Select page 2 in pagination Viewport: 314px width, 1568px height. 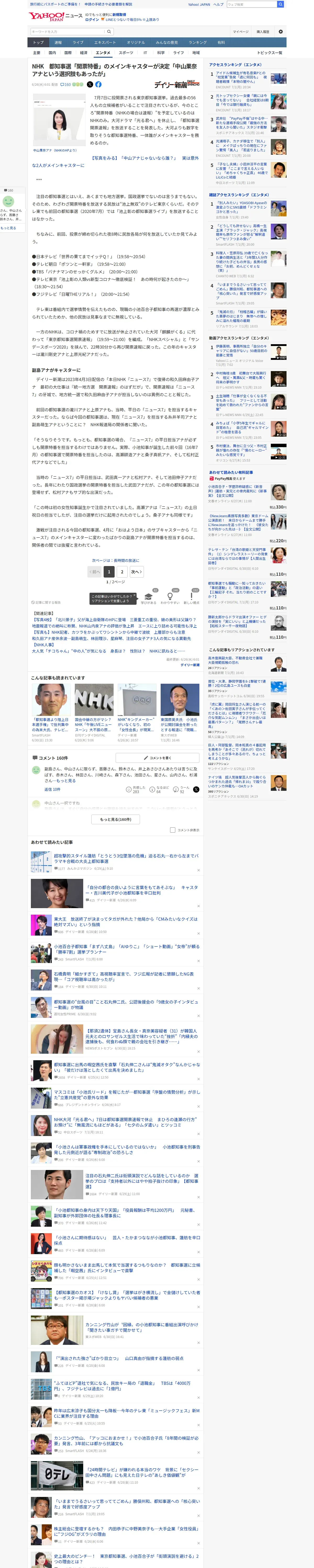(x=122, y=572)
